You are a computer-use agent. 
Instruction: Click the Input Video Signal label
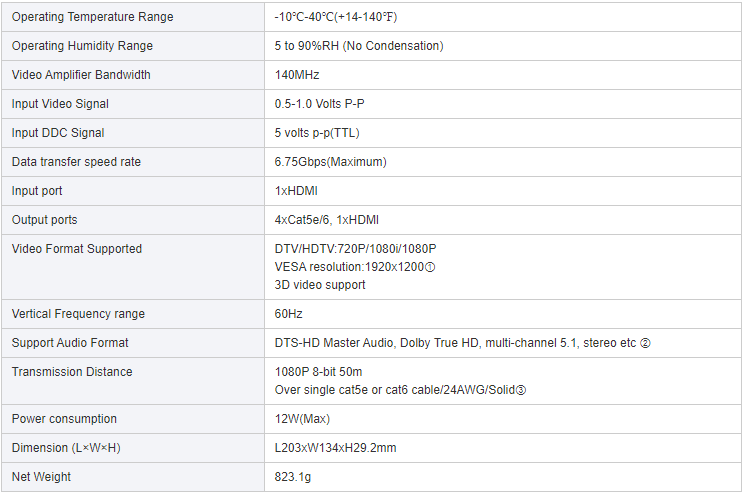[x=60, y=104]
